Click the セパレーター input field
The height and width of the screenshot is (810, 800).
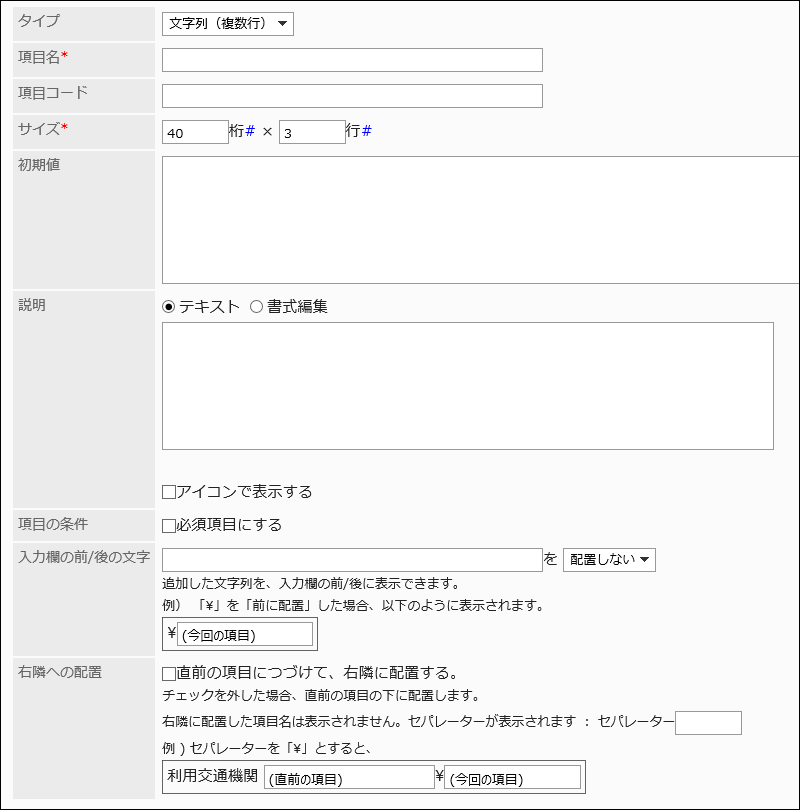click(x=709, y=723)
